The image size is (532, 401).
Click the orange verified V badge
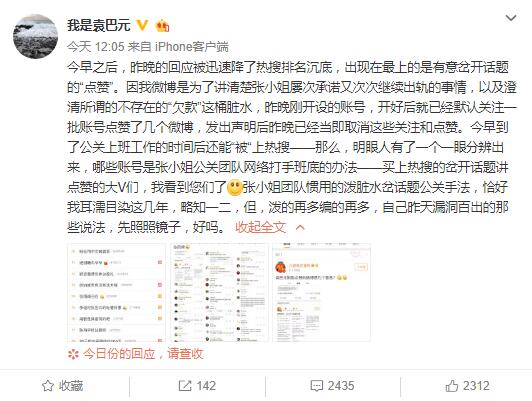142,25
